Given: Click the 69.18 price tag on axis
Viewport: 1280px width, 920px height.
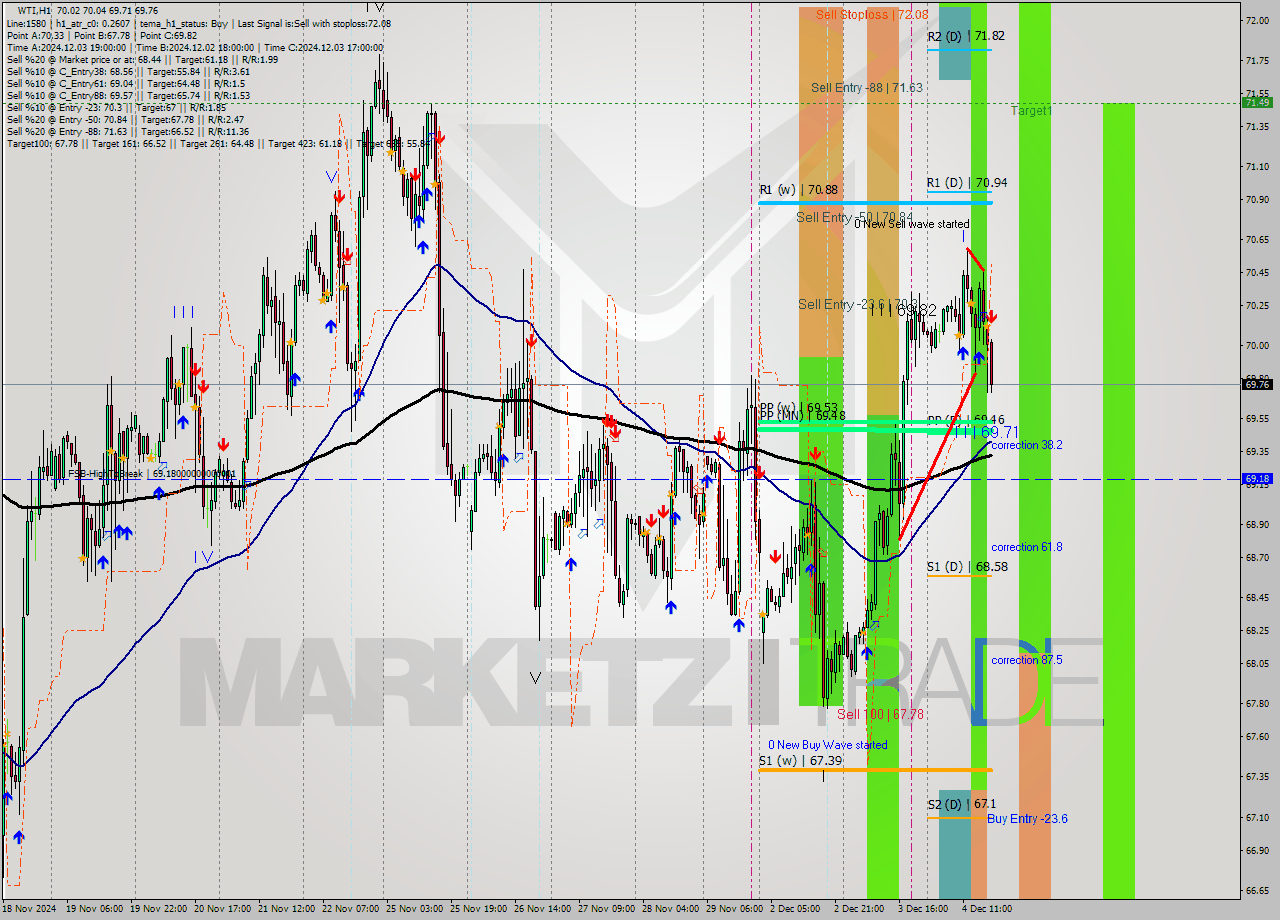Looking at the screenshot, I should click(x=1257, y=479).
